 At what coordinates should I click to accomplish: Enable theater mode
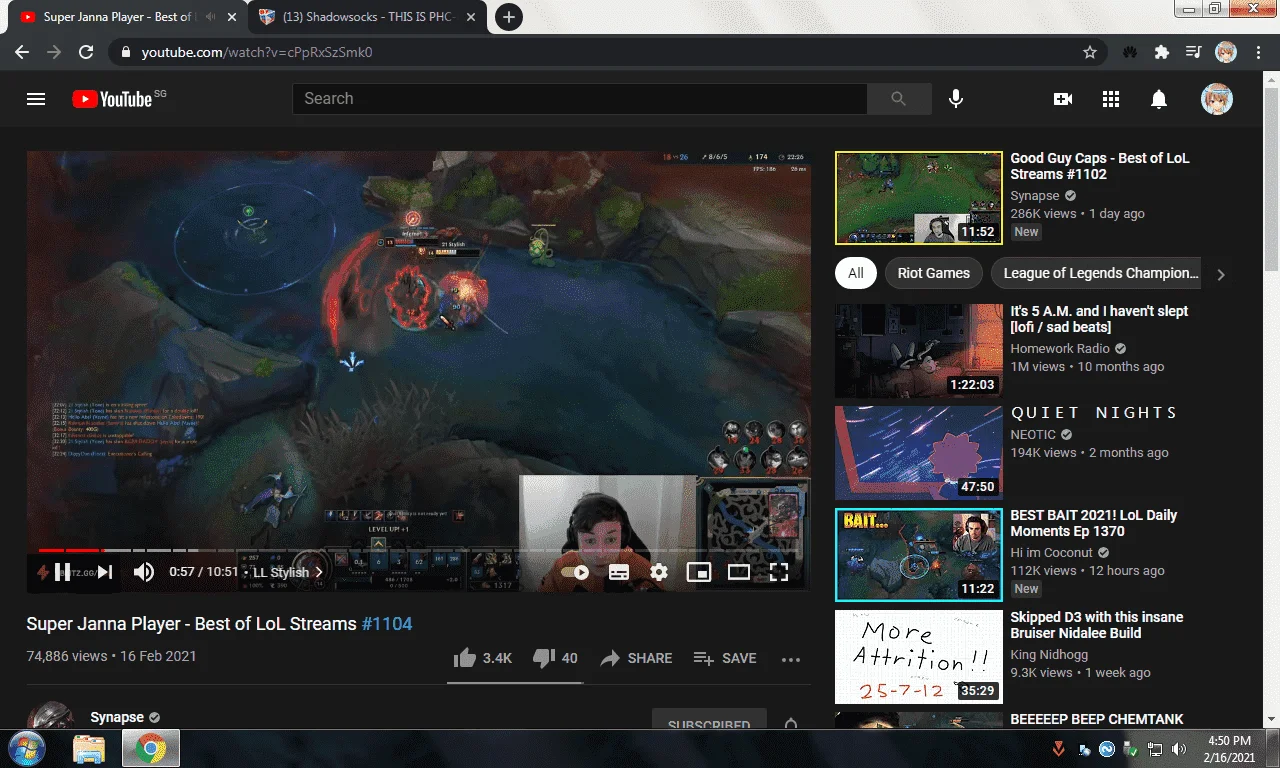tap(739, 572)
